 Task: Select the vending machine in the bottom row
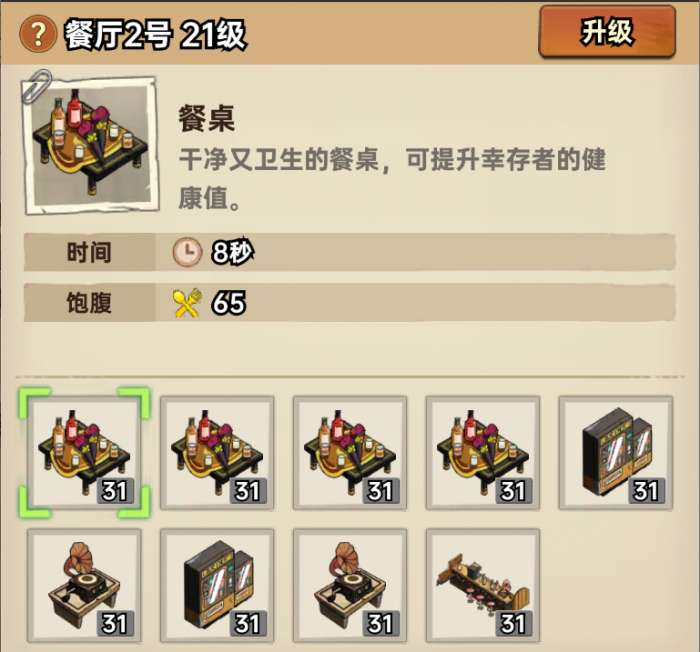217,585
